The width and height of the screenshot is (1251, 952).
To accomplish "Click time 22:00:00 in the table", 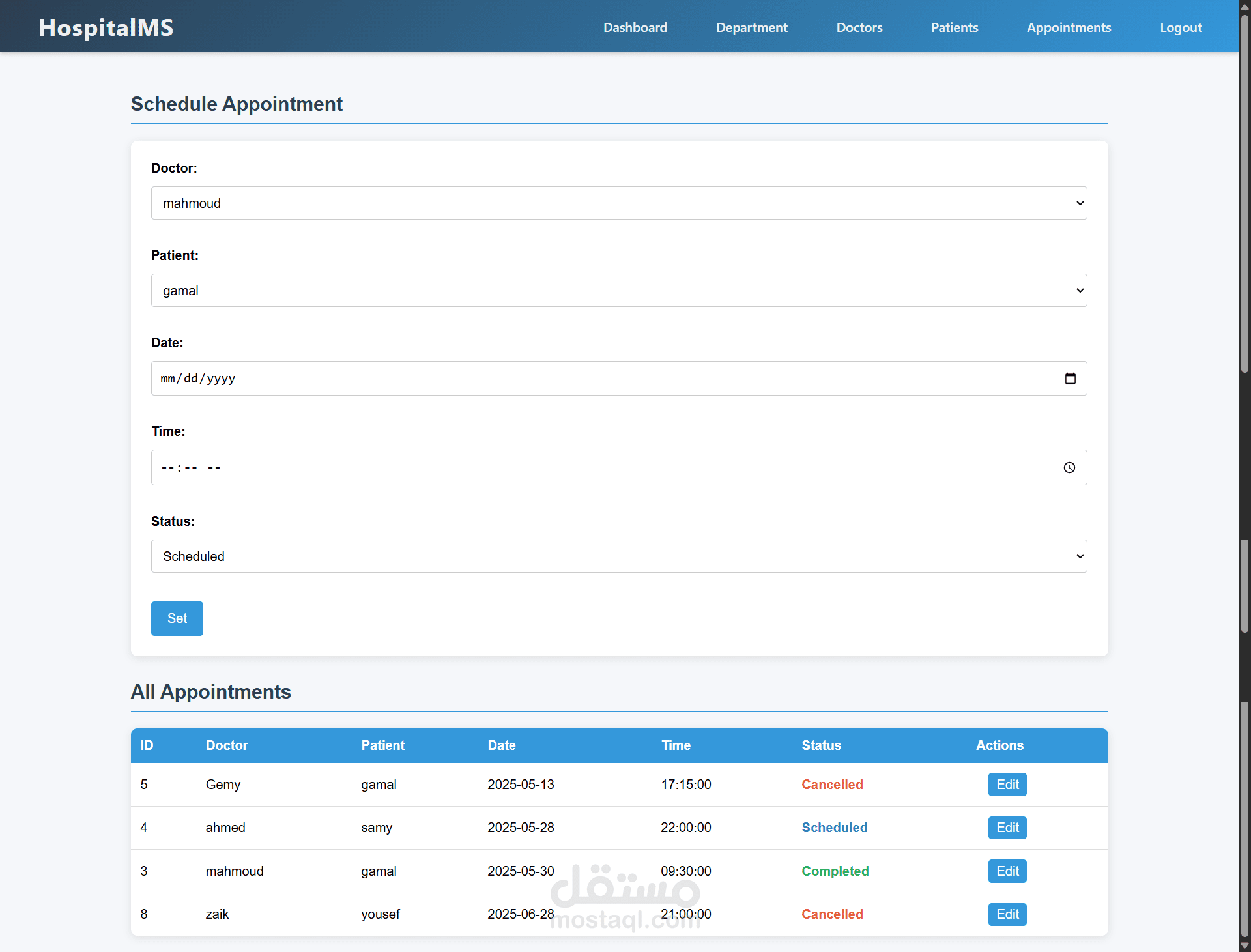I will (x=686, y=828).
